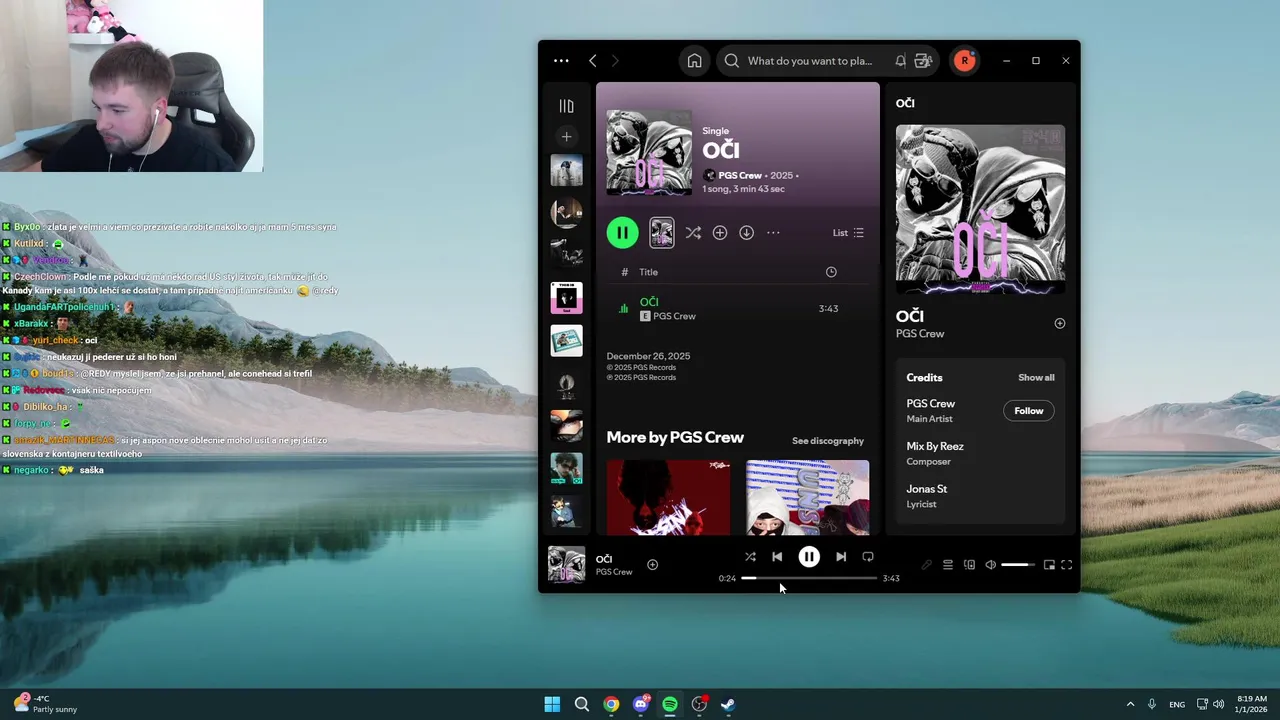Create a new playlist with plus button
The height and width of the screenshot is (720, 1280).
pyautogui.click(x=566, y=137)
